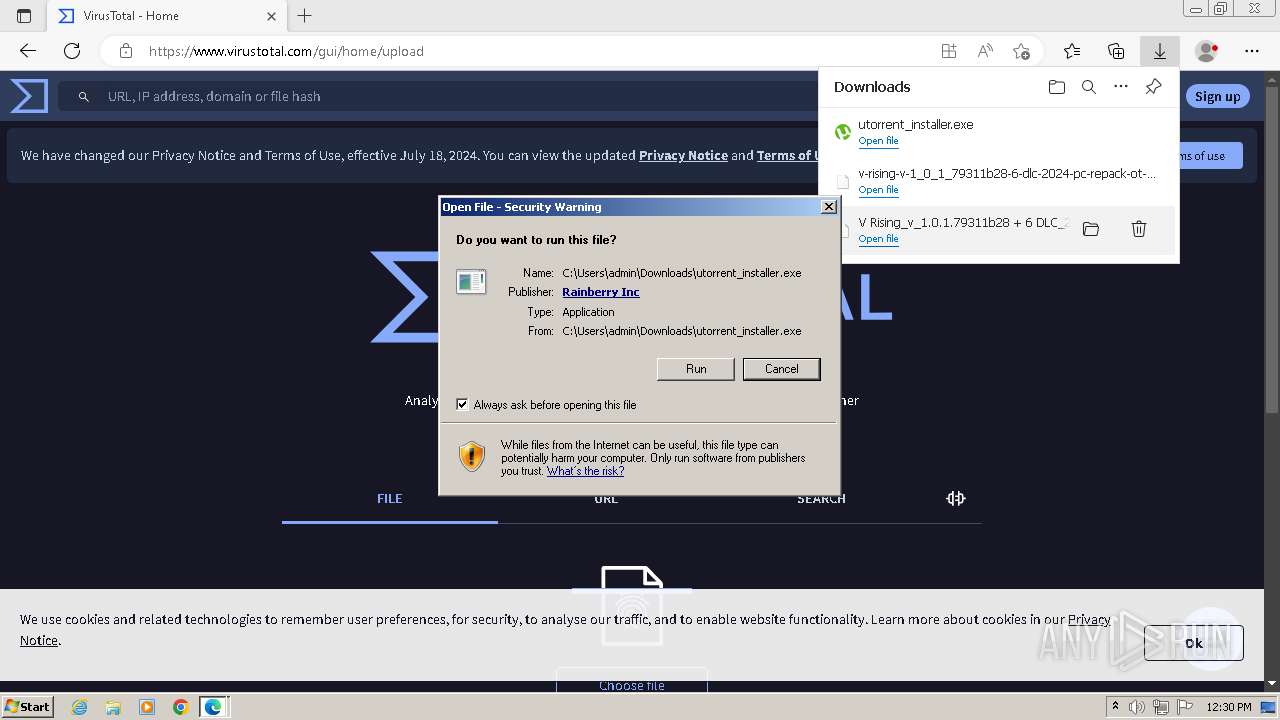The width and height of the screenshot is (1280, 720).
Task: Open File Explorer from taskbar
Action: pyautogui.click(x=113, y=707)
